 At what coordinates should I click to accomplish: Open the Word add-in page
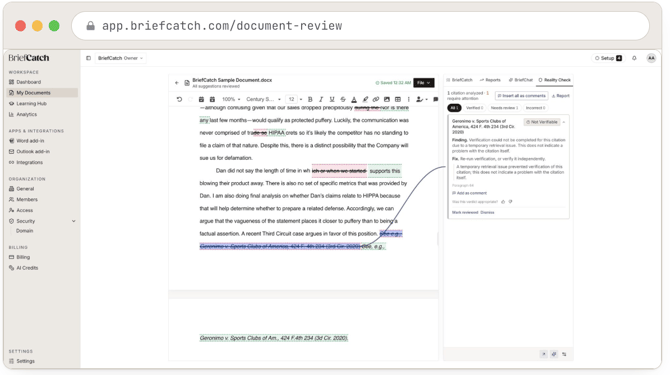[43, 141]
